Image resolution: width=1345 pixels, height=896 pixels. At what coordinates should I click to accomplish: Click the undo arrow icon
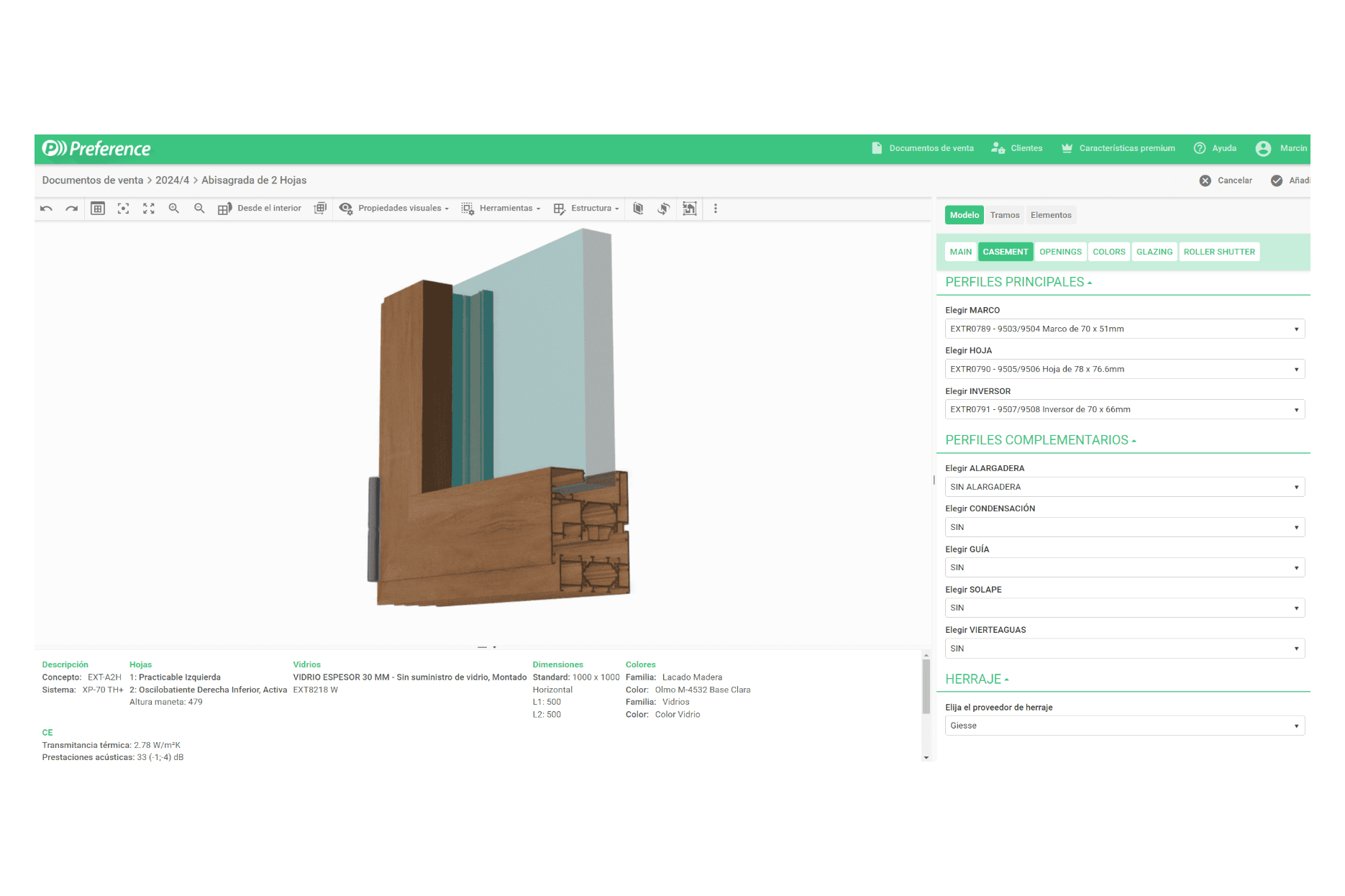tap(47, 209)
